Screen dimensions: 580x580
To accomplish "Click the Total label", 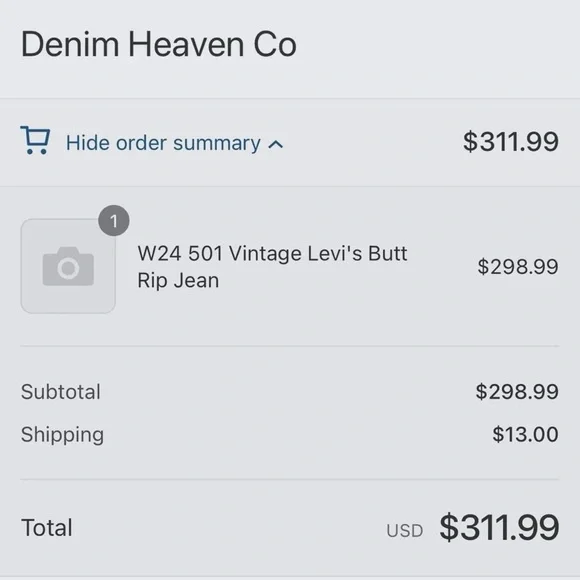I will pos(47,527).
